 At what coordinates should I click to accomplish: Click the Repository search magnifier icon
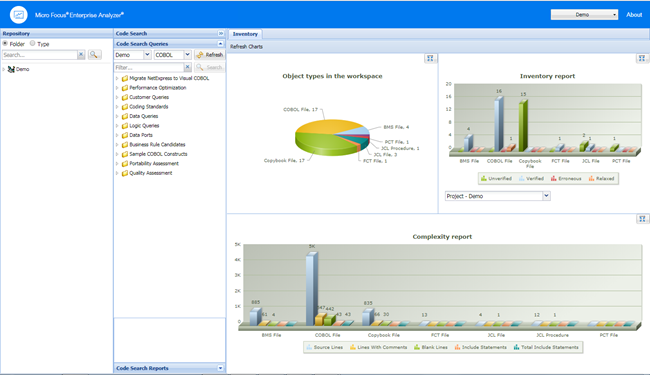[95, 55]
